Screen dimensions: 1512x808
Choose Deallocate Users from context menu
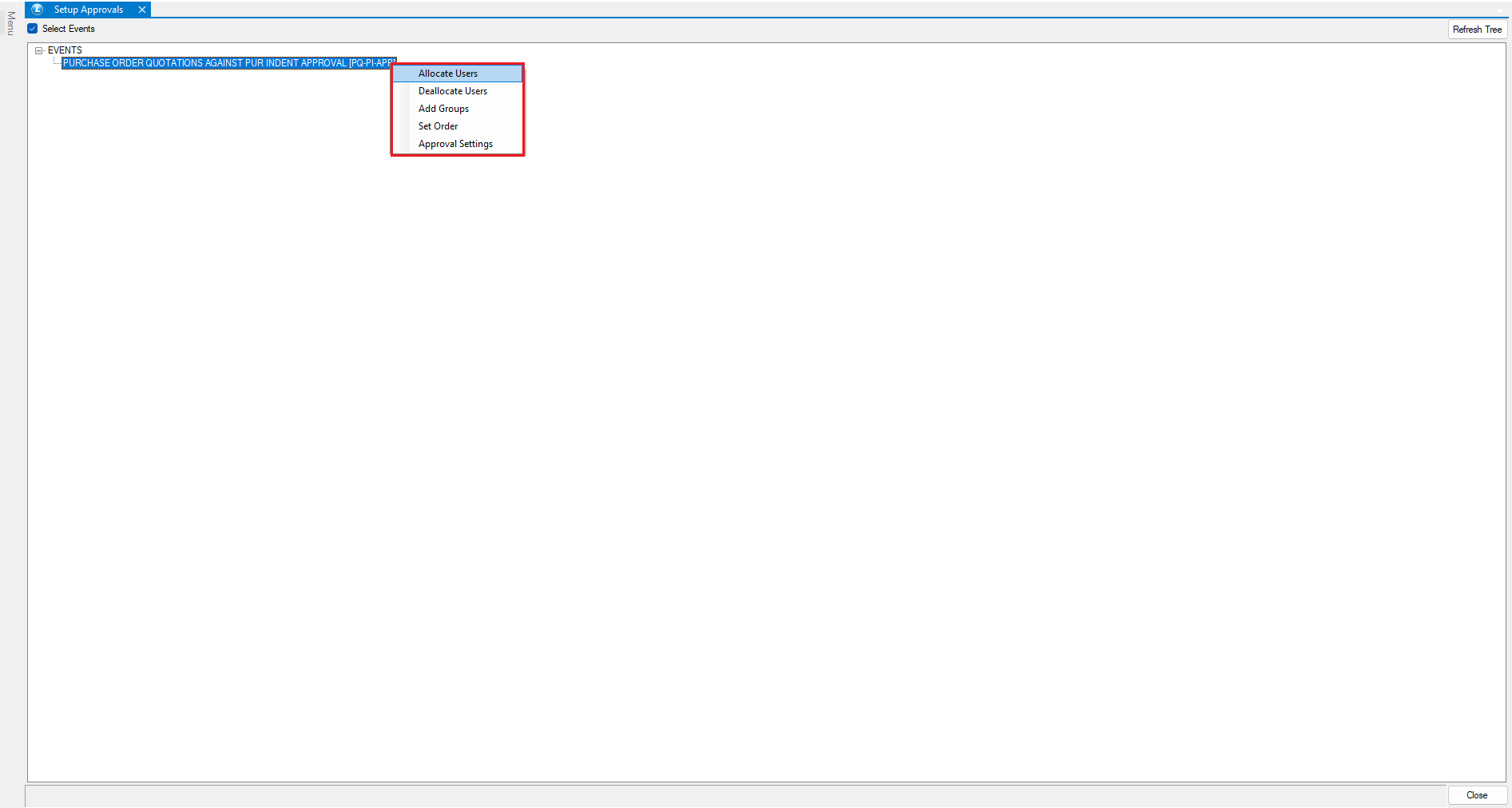click(x=453, y=91)
